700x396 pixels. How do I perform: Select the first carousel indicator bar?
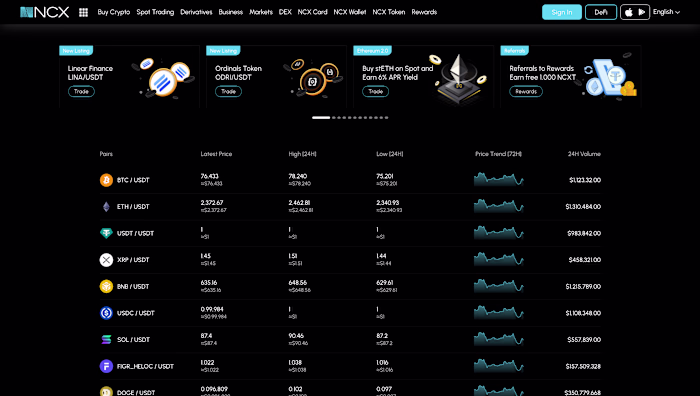(321, 117)
